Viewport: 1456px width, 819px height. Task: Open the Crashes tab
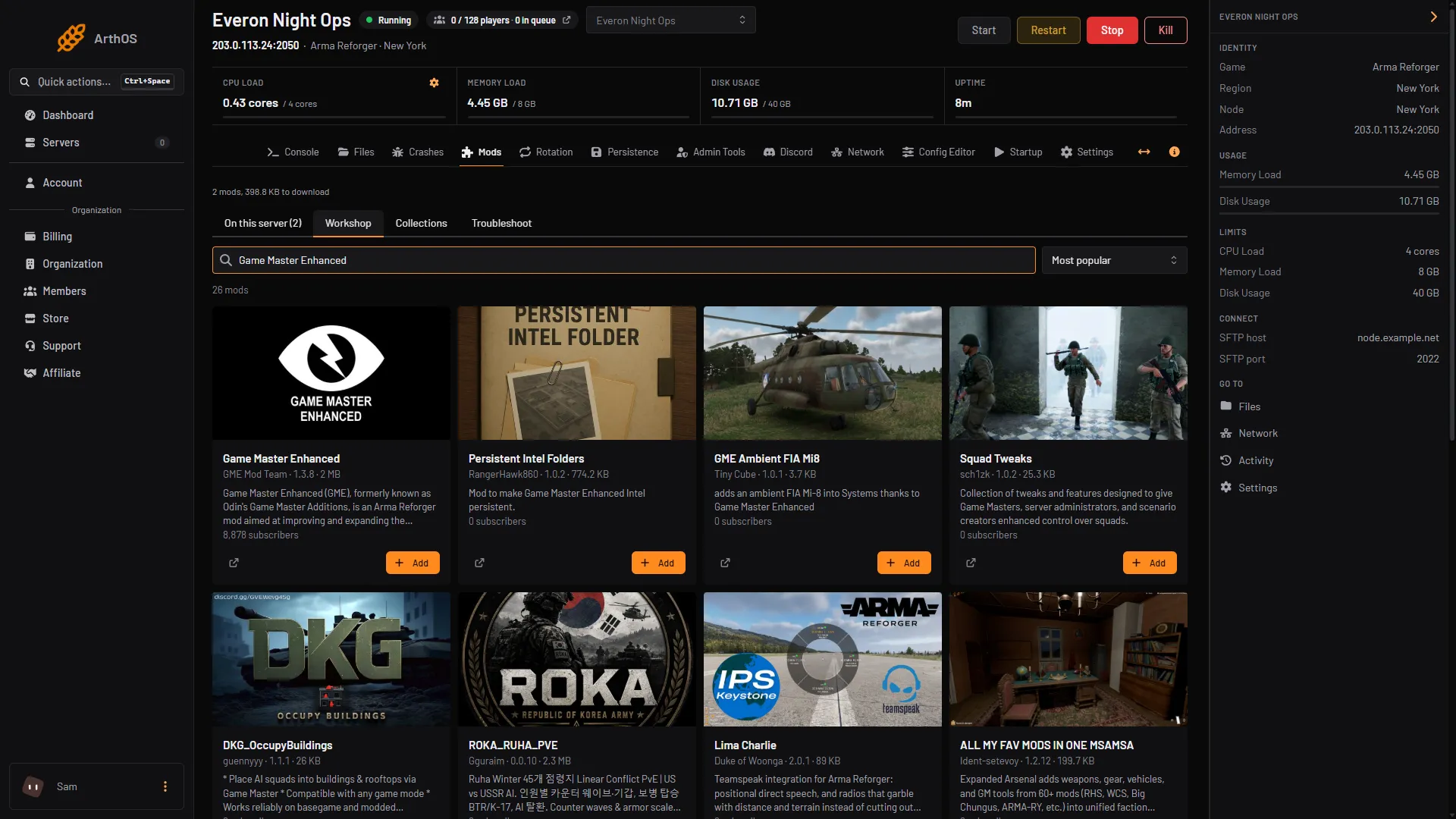(x=418, y=152)
